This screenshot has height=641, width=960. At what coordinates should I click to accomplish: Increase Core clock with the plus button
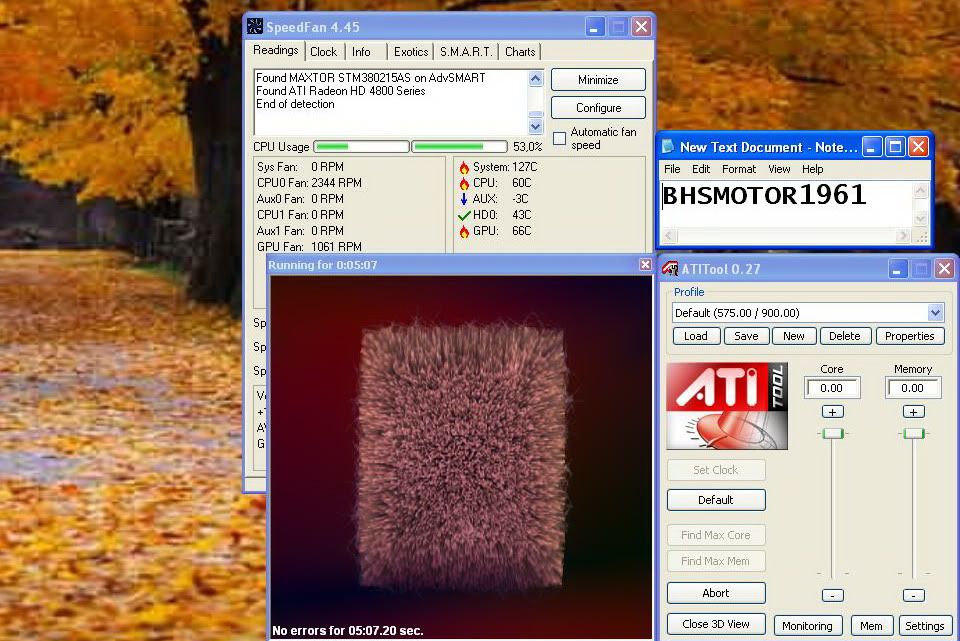click(x=832, y=412)
